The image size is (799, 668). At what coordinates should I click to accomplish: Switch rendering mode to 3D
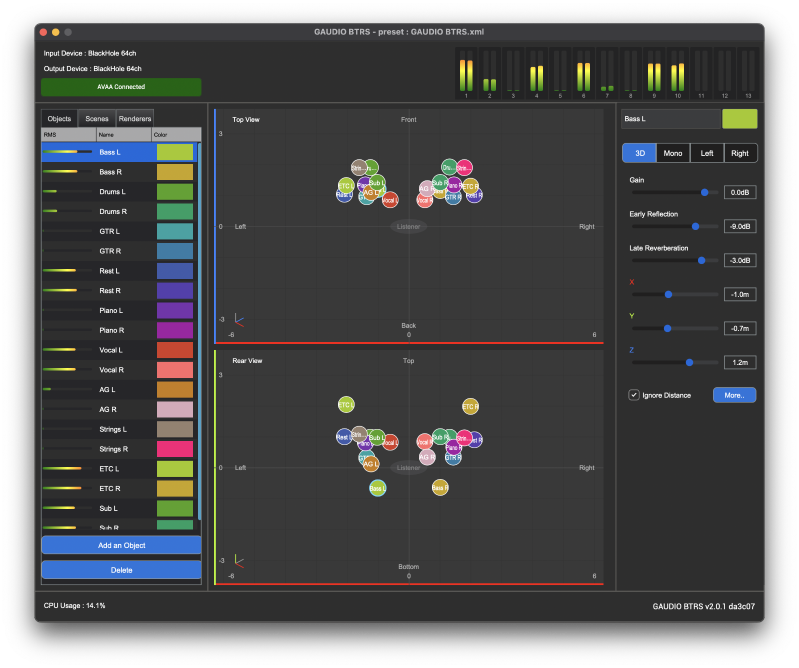tap(640, 153)
